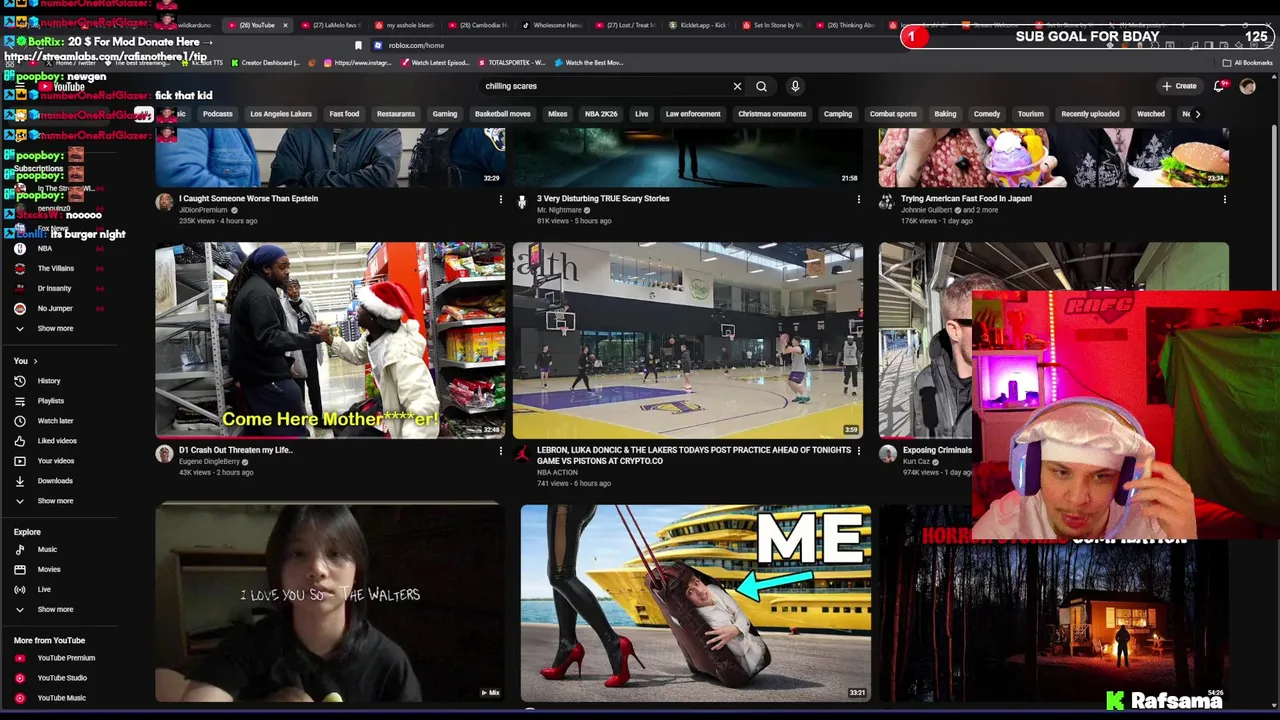The width and height of the screenshot is (1280, 720).
Task: Switch to the 'Kicklet.app - Kick' browser tab
Action: coord(698,25)
